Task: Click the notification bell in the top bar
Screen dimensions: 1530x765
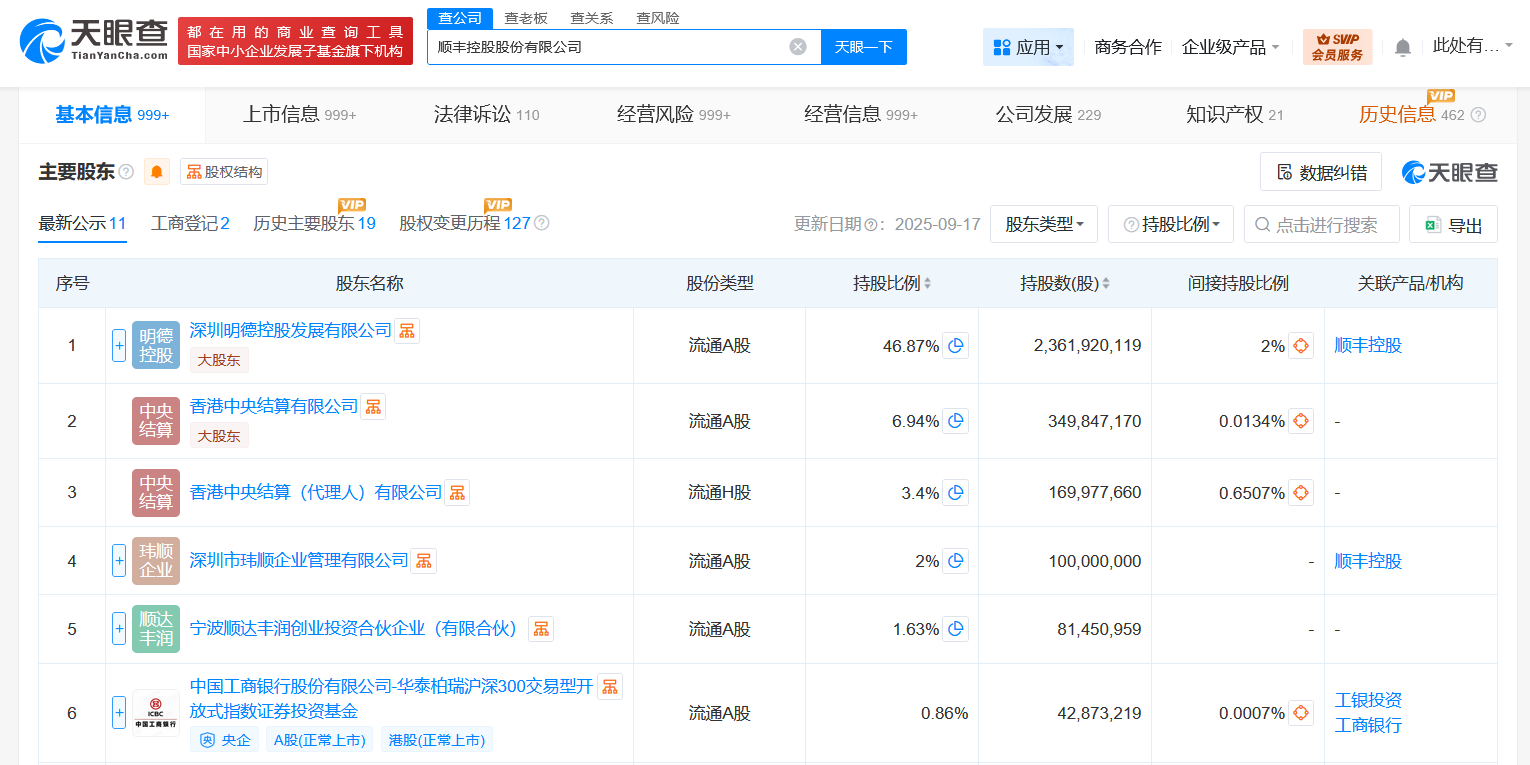Action: point(1403,47)
